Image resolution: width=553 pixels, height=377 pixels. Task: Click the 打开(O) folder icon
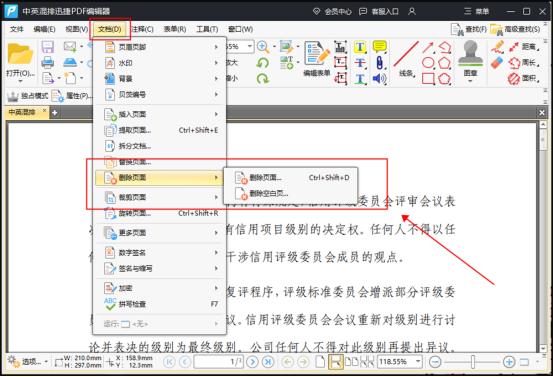click(x=20, y=54)
